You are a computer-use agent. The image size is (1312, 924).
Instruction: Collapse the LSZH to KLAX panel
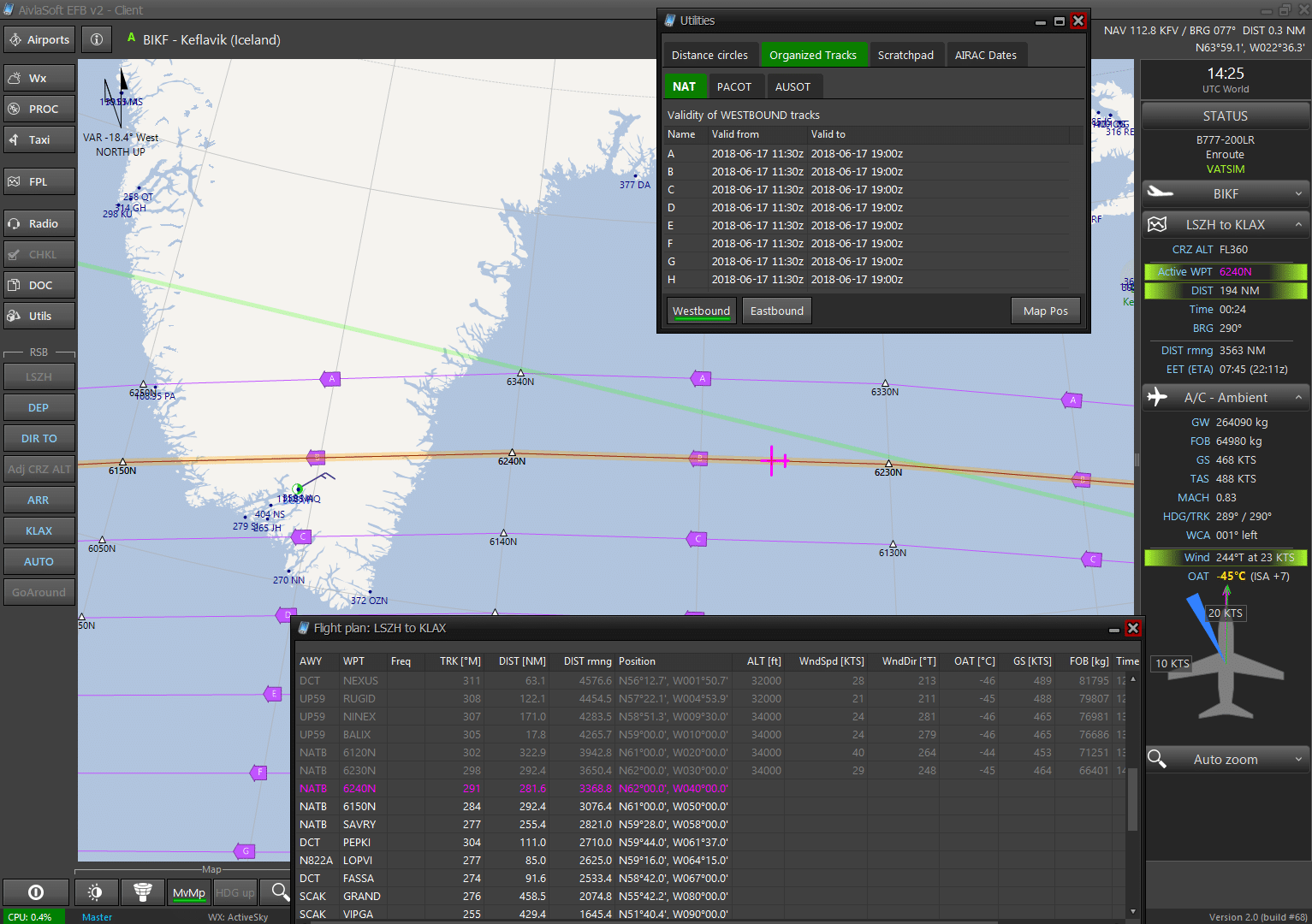[1225, 224]
